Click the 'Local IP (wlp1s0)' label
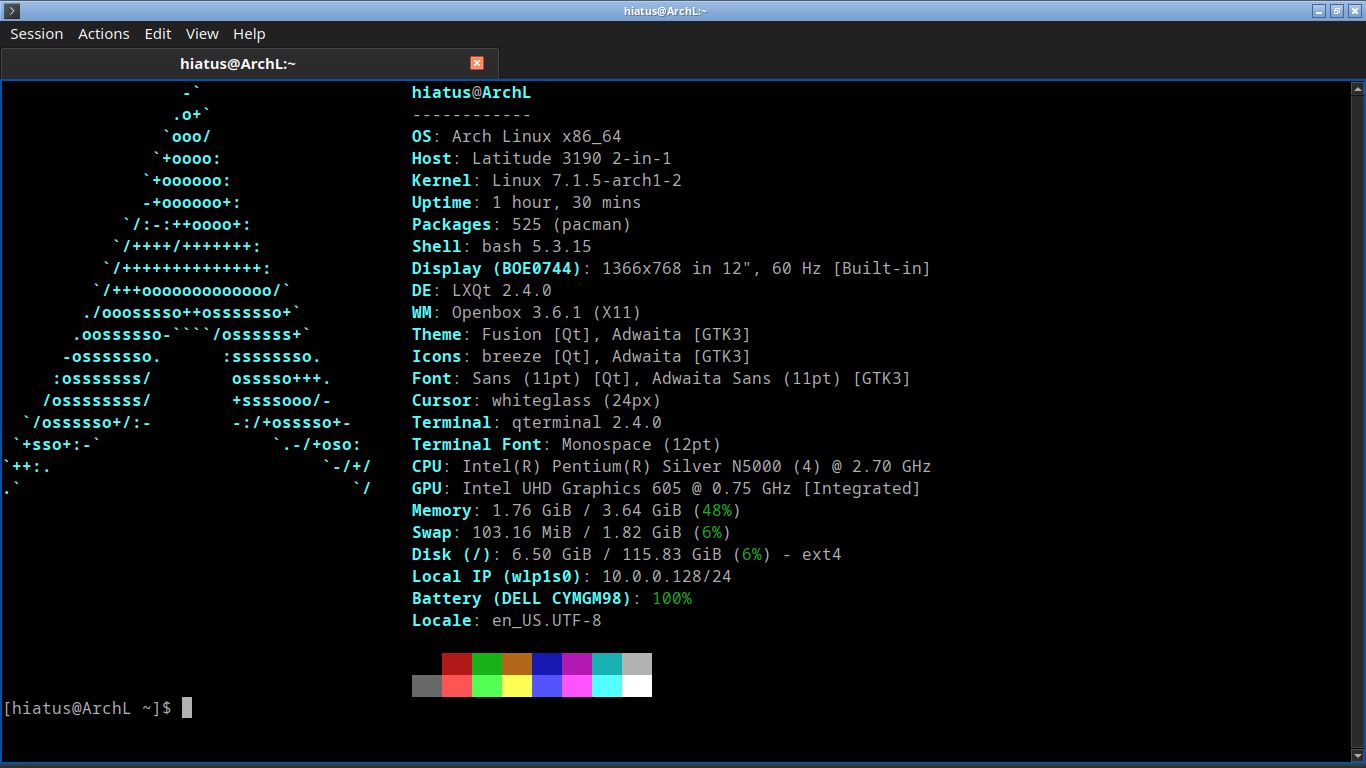The height and width of the screenshot is (768, 1366). [497, 577]
